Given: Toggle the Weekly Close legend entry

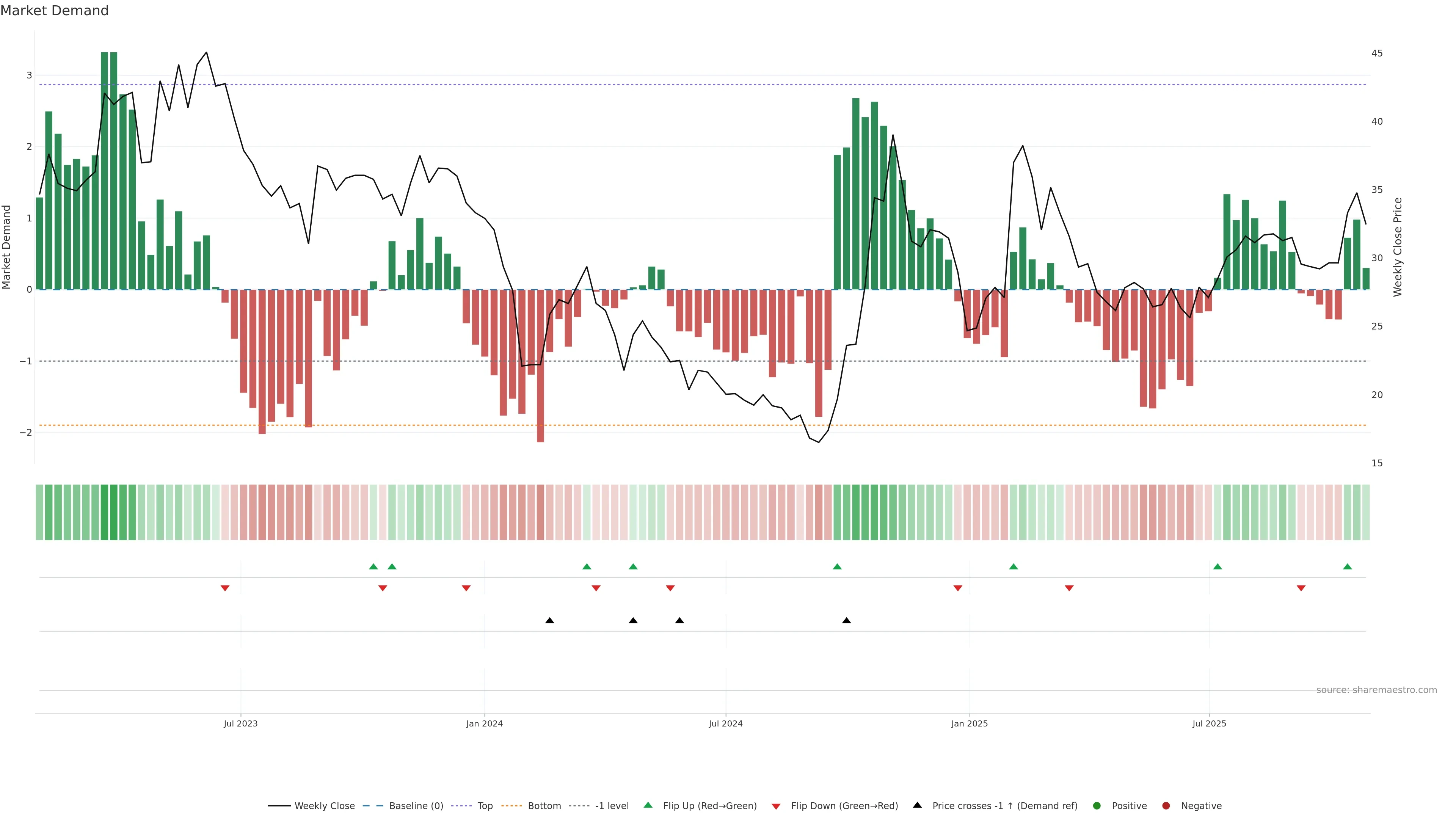Looking at the screenshot, I should coord(325,805).
